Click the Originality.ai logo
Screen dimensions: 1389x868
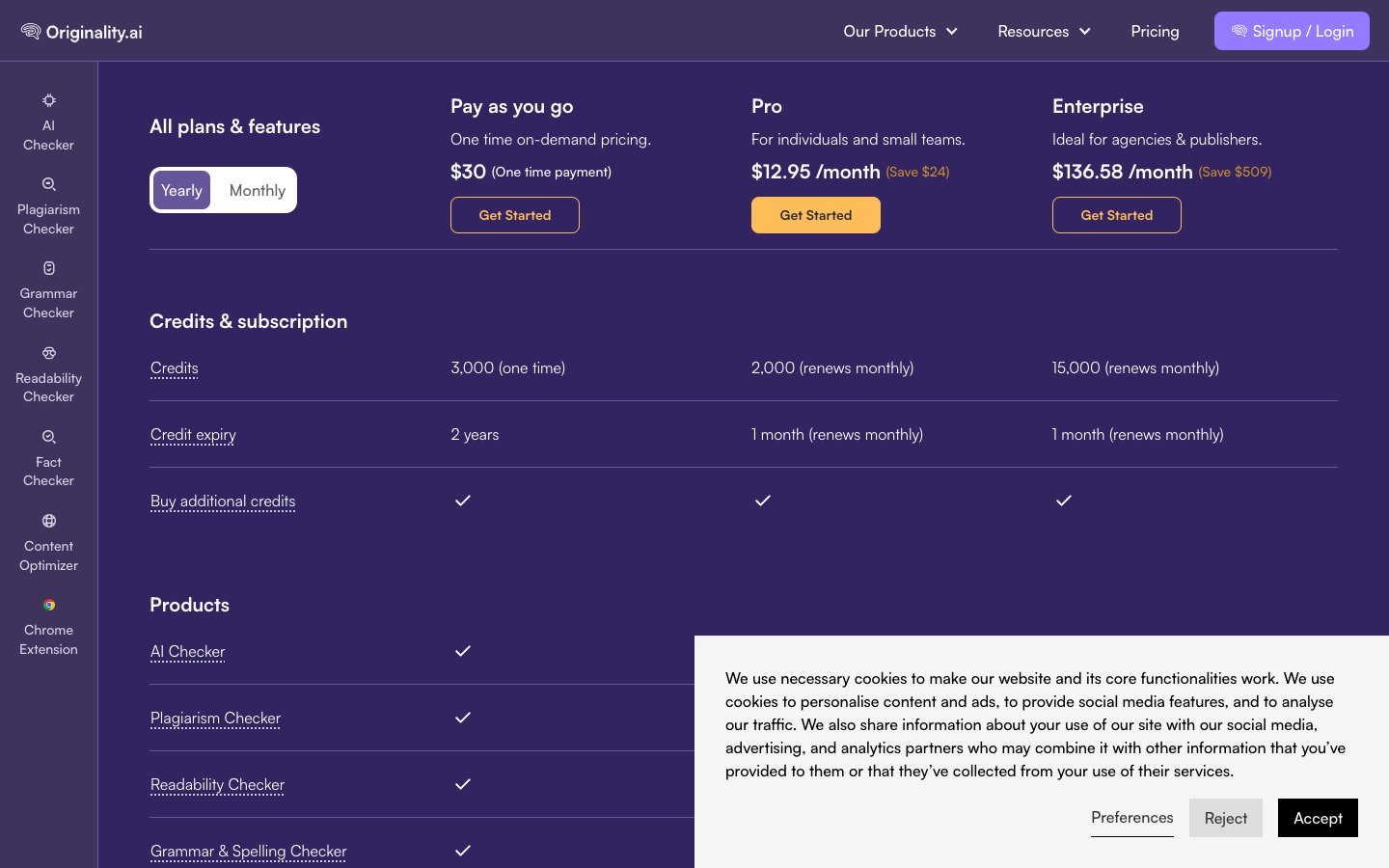point(82,32)
